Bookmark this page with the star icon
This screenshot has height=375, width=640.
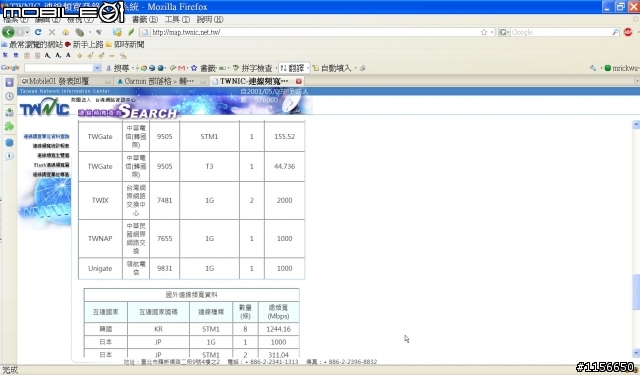coord(484,32)
